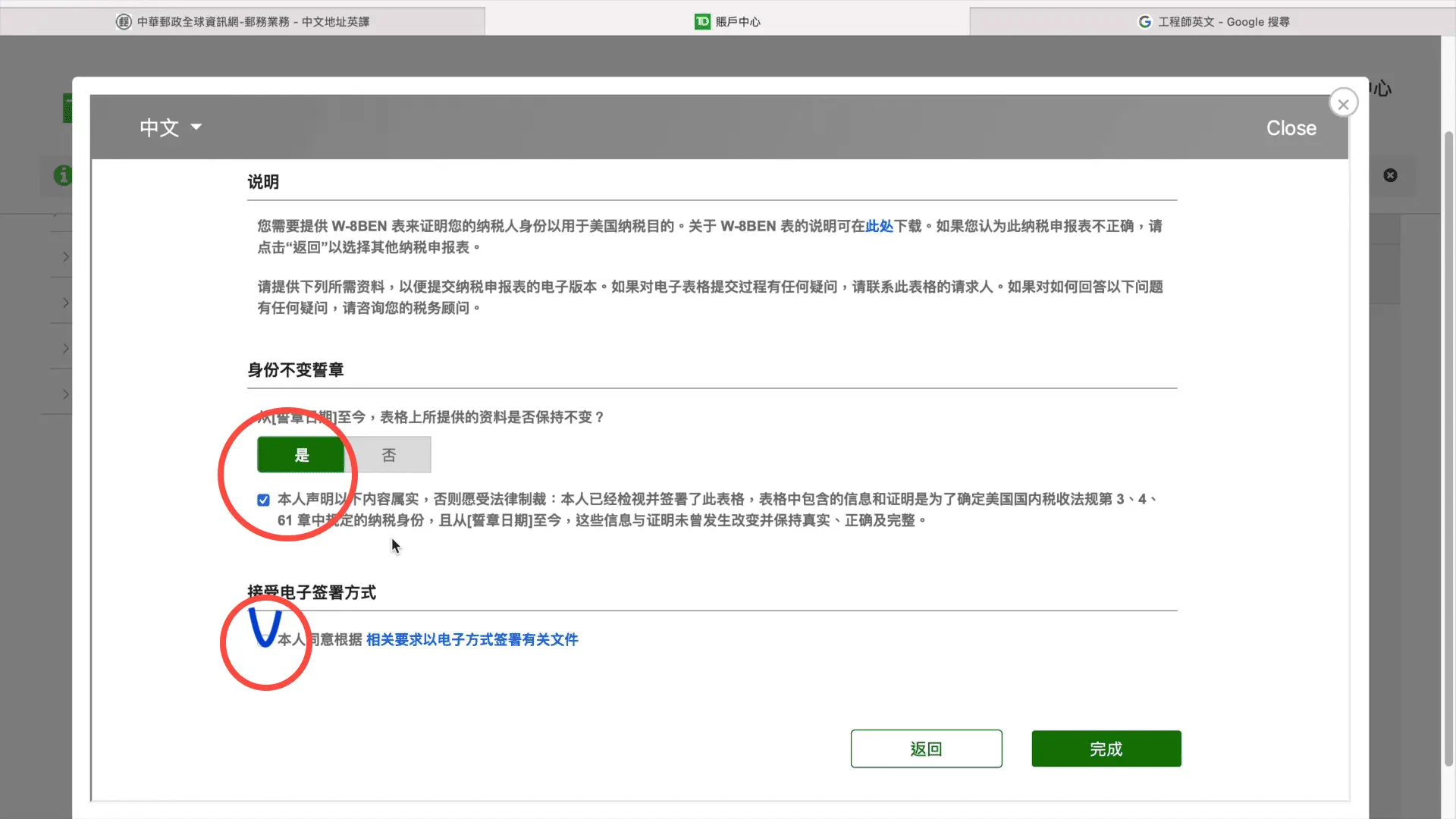Click the 返回 button

tap(926, 749)
